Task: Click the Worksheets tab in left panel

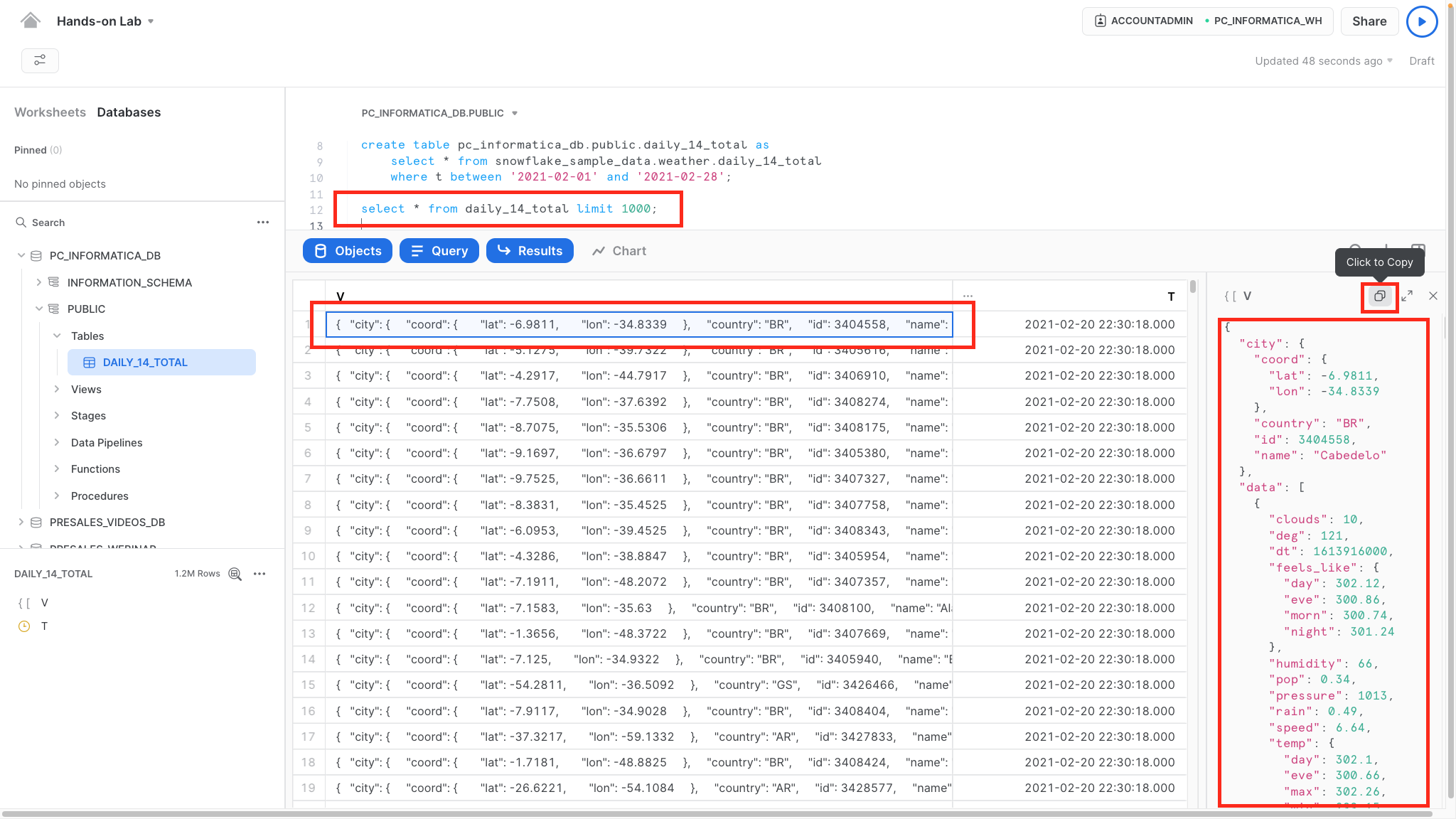Action: coord(50,112)
